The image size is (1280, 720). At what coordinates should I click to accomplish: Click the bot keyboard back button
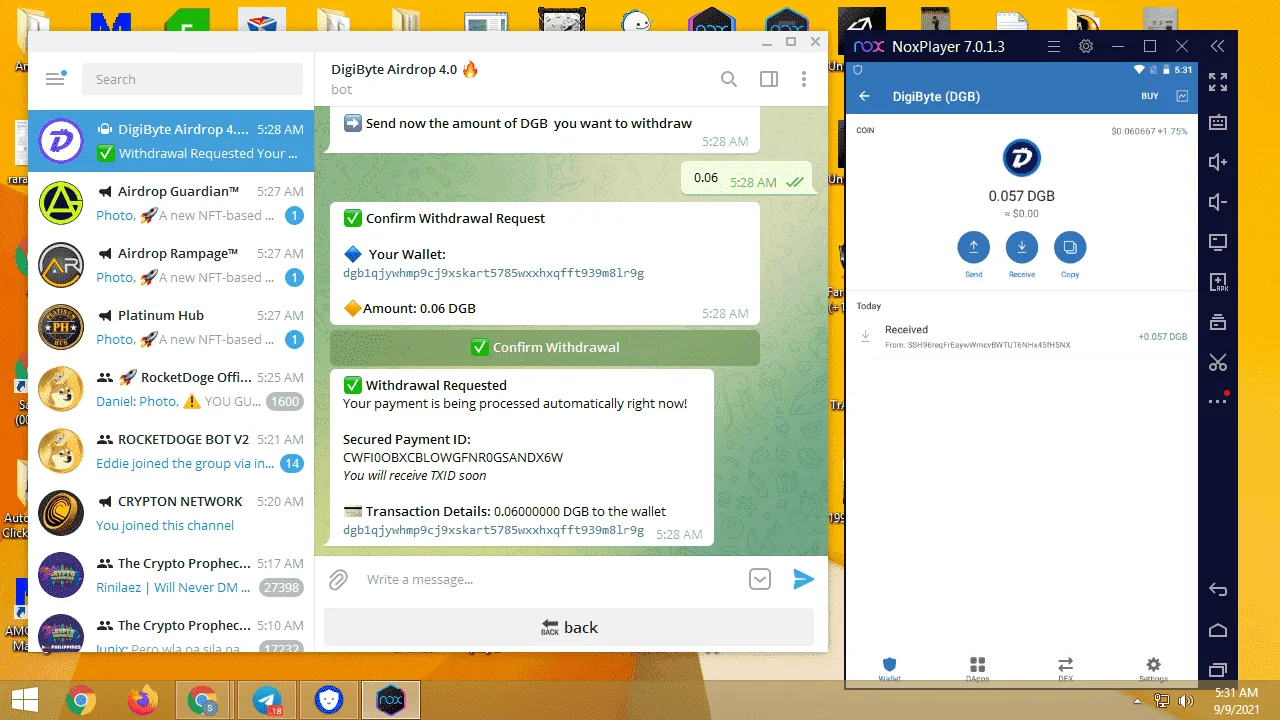(x=569, y=627)
